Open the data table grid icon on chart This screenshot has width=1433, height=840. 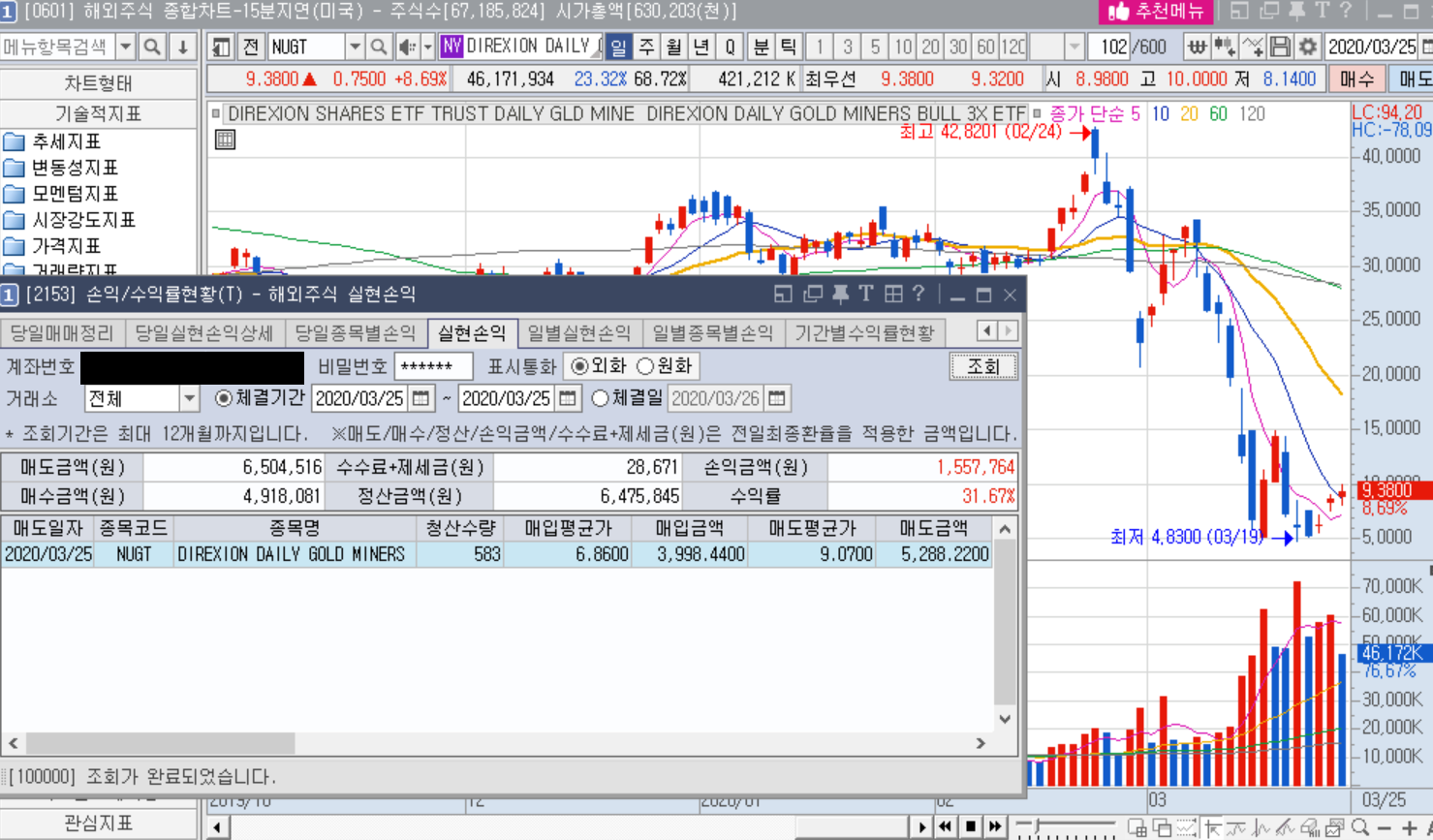click(x=225, y=140)
